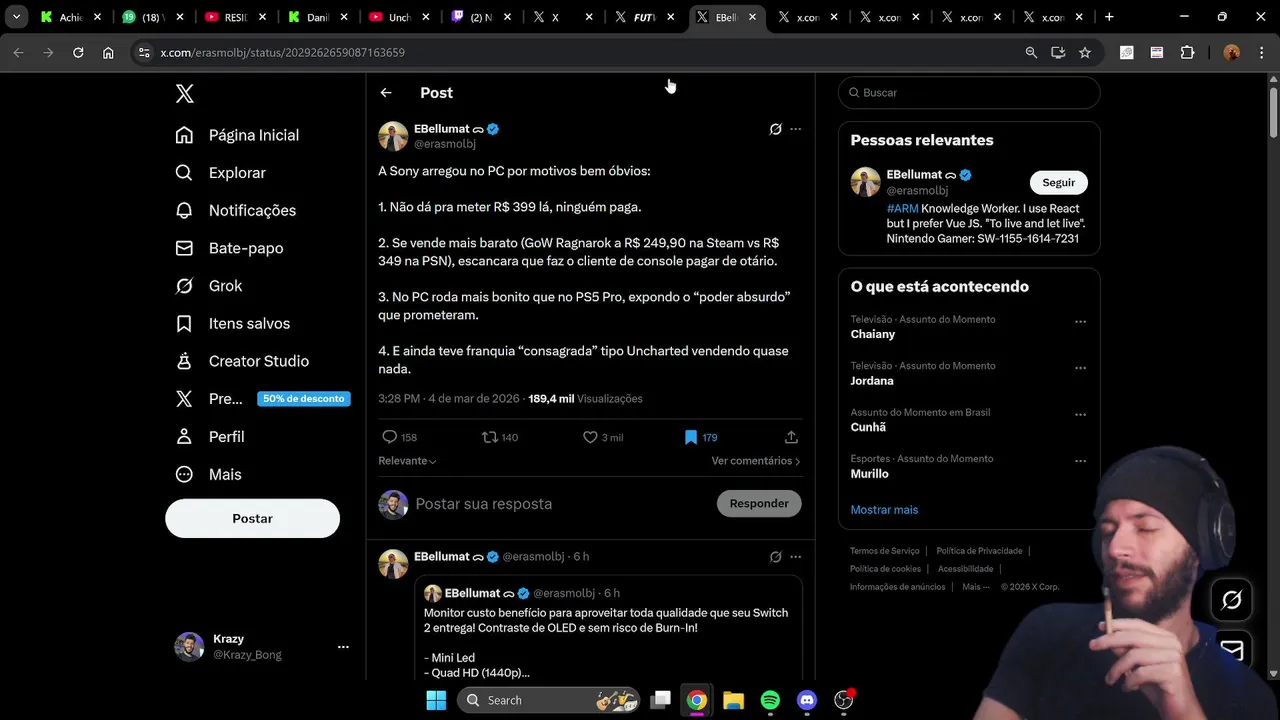Image resolution: width=1280 pixels, height=720 pixels.
Task: Open the more options dots on the main post
Action: (x=796, y=129)
